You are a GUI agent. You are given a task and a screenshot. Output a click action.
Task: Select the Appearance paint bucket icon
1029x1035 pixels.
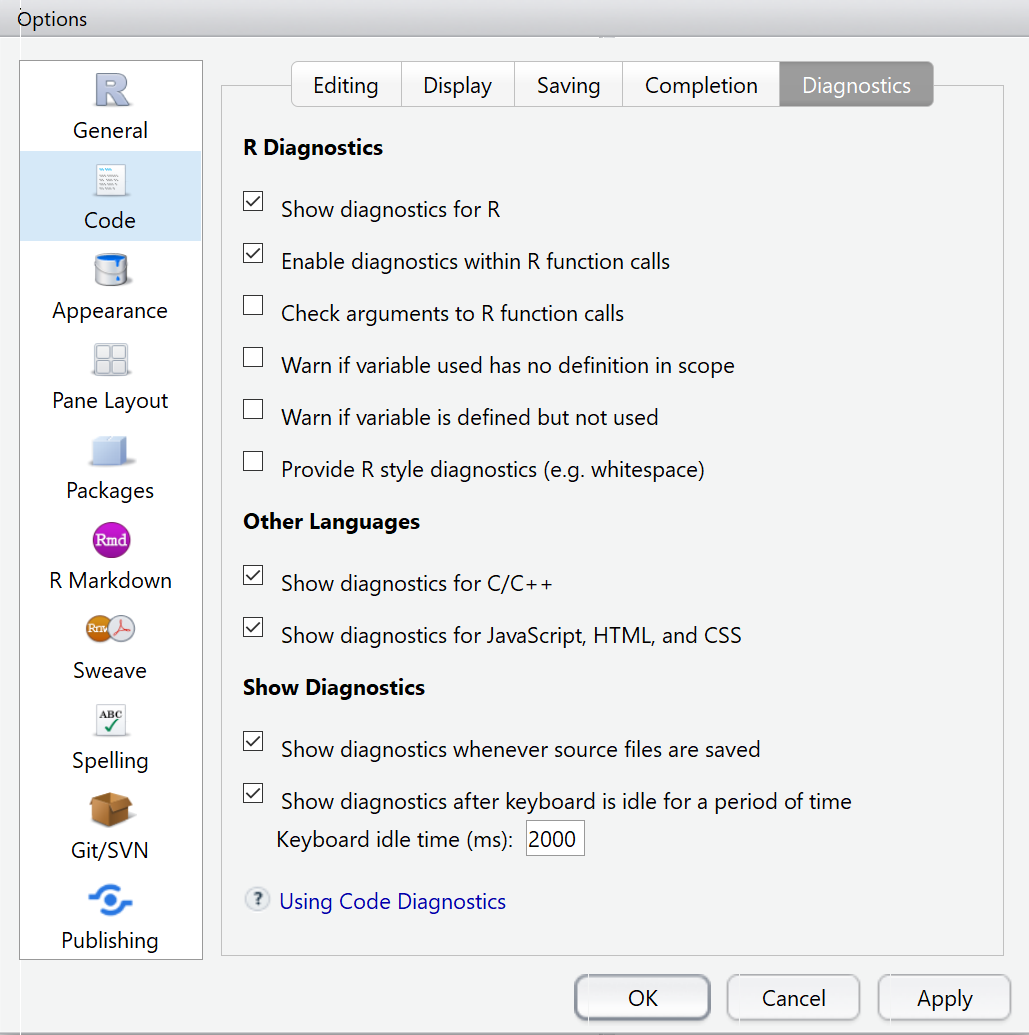click(x=110, y=269)
